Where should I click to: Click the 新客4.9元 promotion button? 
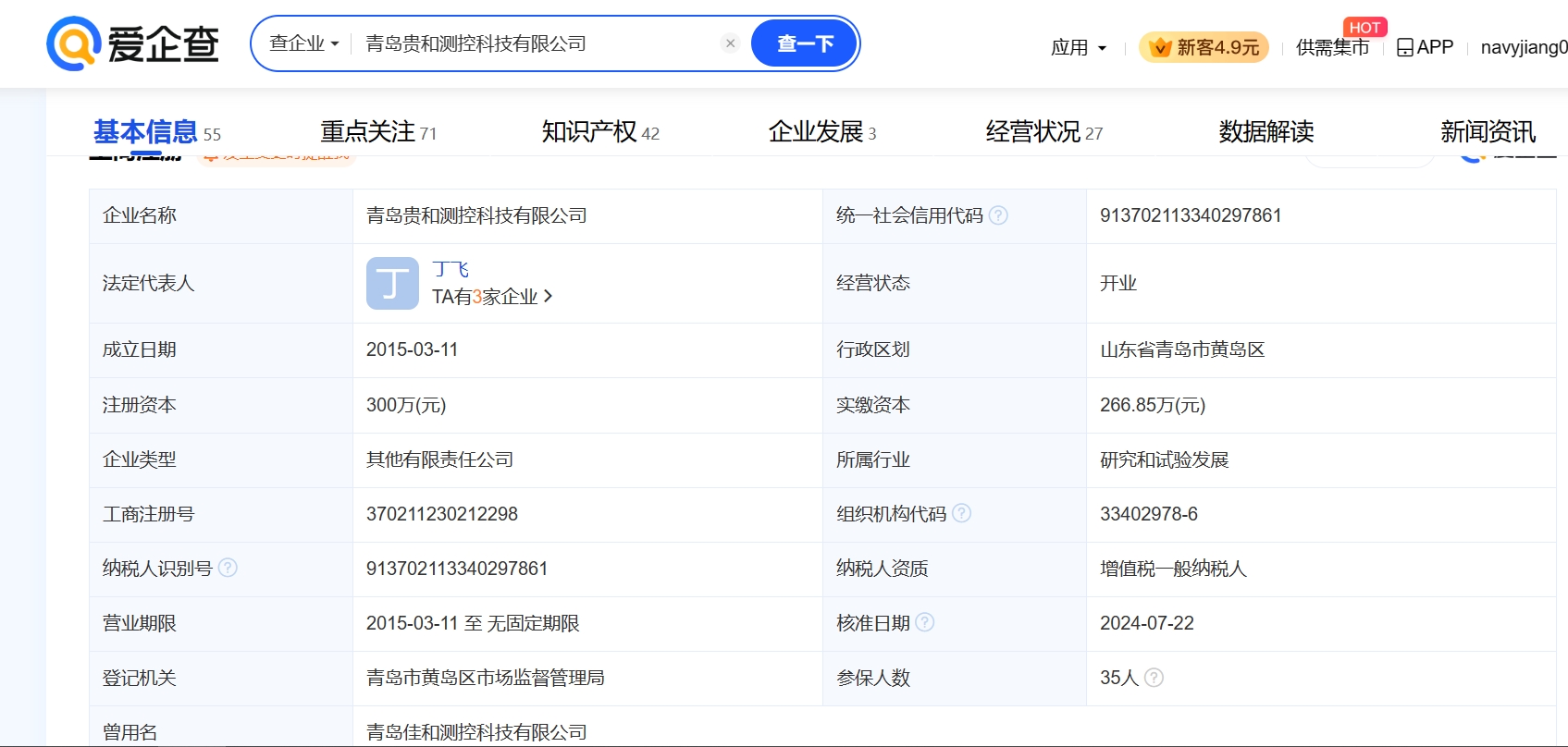1204,47
